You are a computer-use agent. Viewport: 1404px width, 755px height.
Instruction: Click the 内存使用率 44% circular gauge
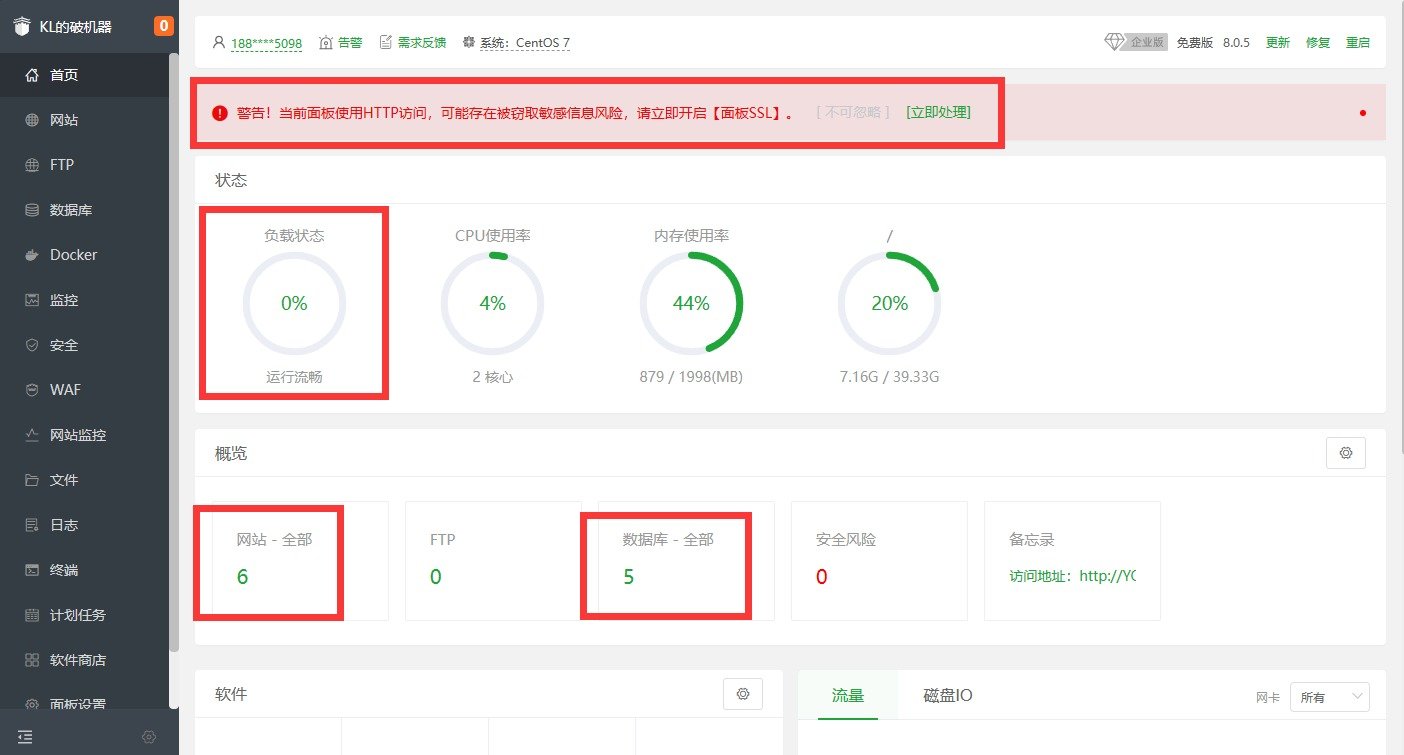(x=690, y=303)
